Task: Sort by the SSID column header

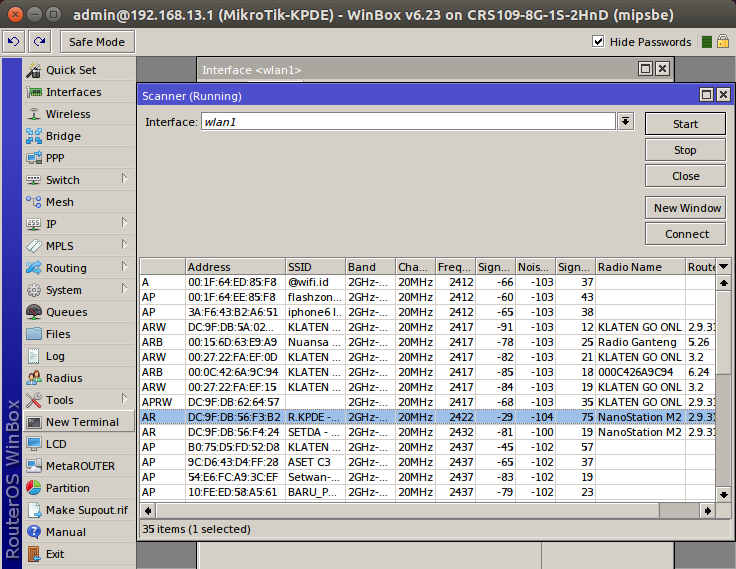Action: click(315, 267)
